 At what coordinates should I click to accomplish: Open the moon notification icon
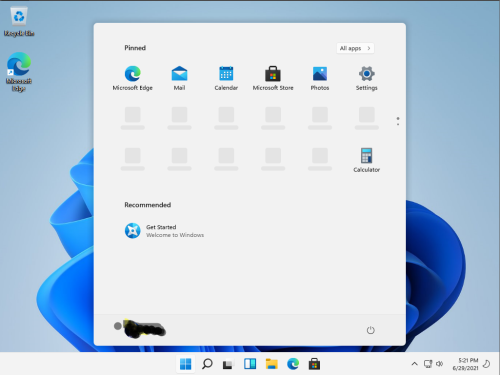487,364
